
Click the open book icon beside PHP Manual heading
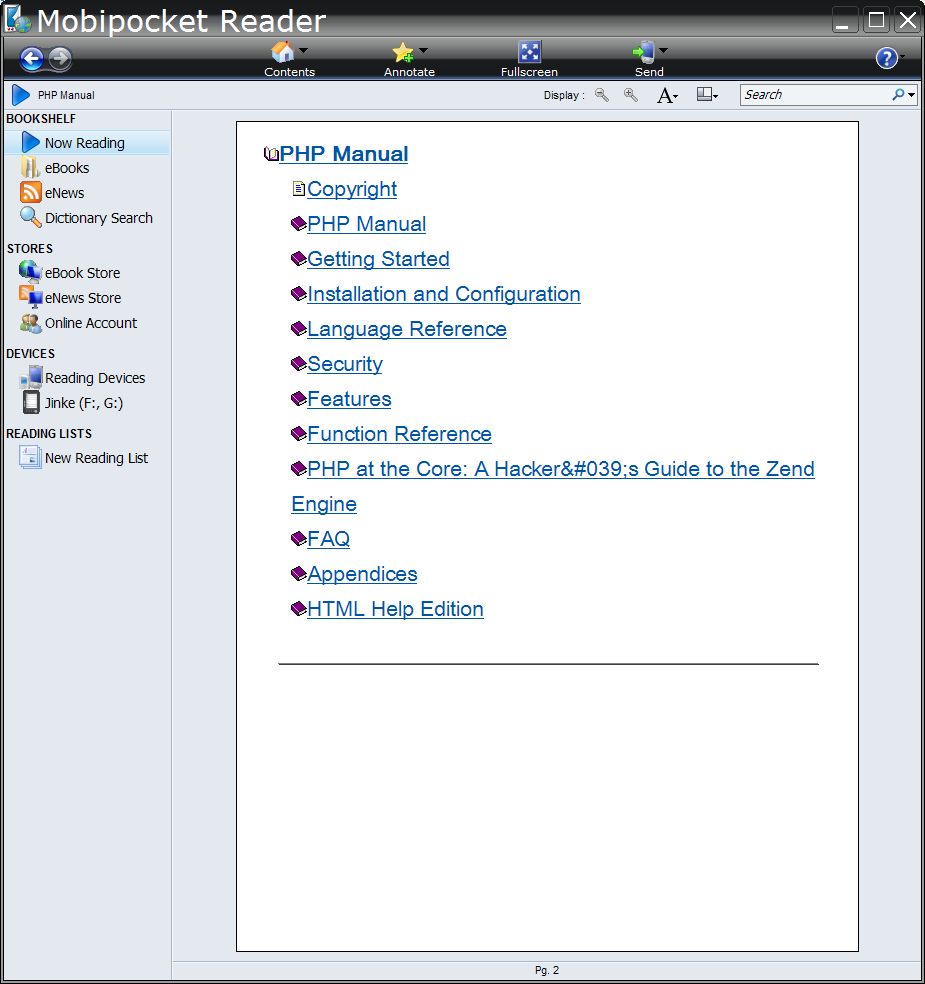tap(271, 154)
